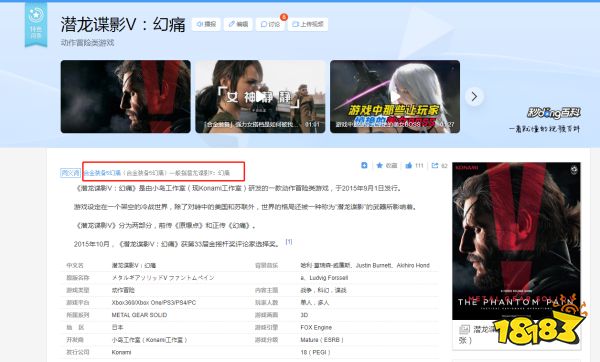The height and width of the screenshot is (362, 600).
Task: Click the 秒懂百科 logo
Action: pyautogui.click(x=554, y=113)
